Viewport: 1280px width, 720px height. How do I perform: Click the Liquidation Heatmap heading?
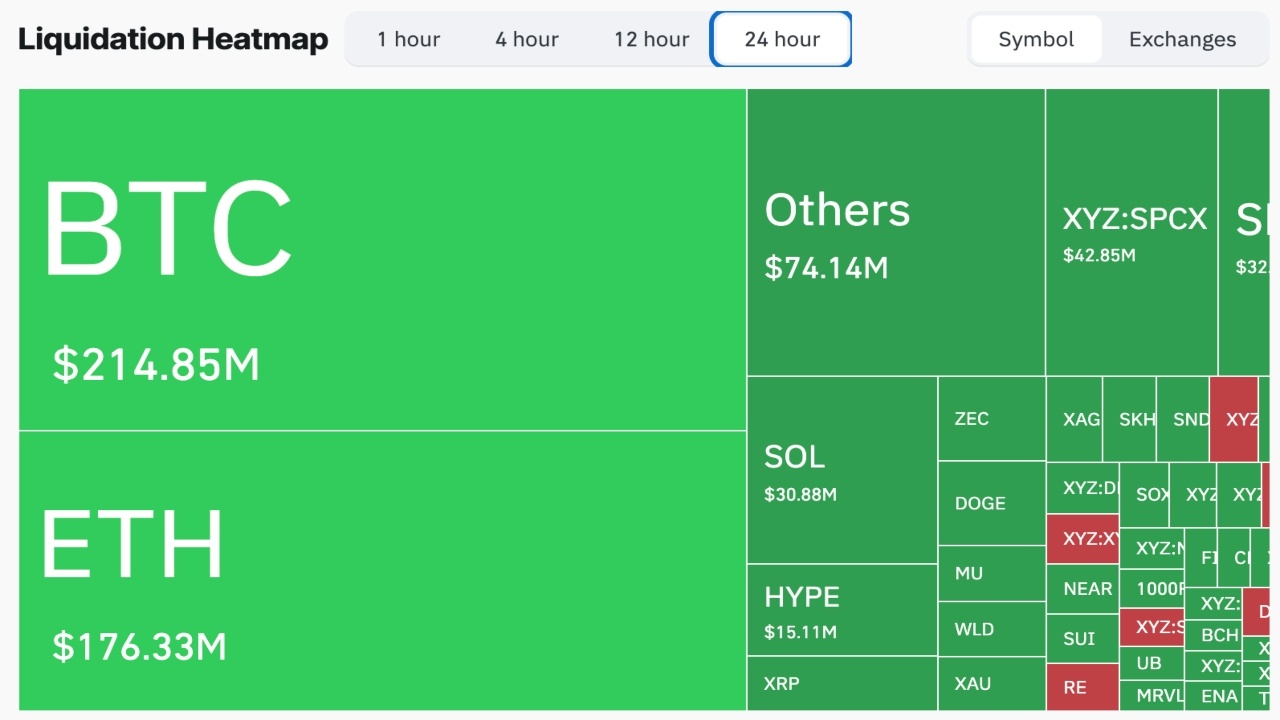(x=173, y=39)
